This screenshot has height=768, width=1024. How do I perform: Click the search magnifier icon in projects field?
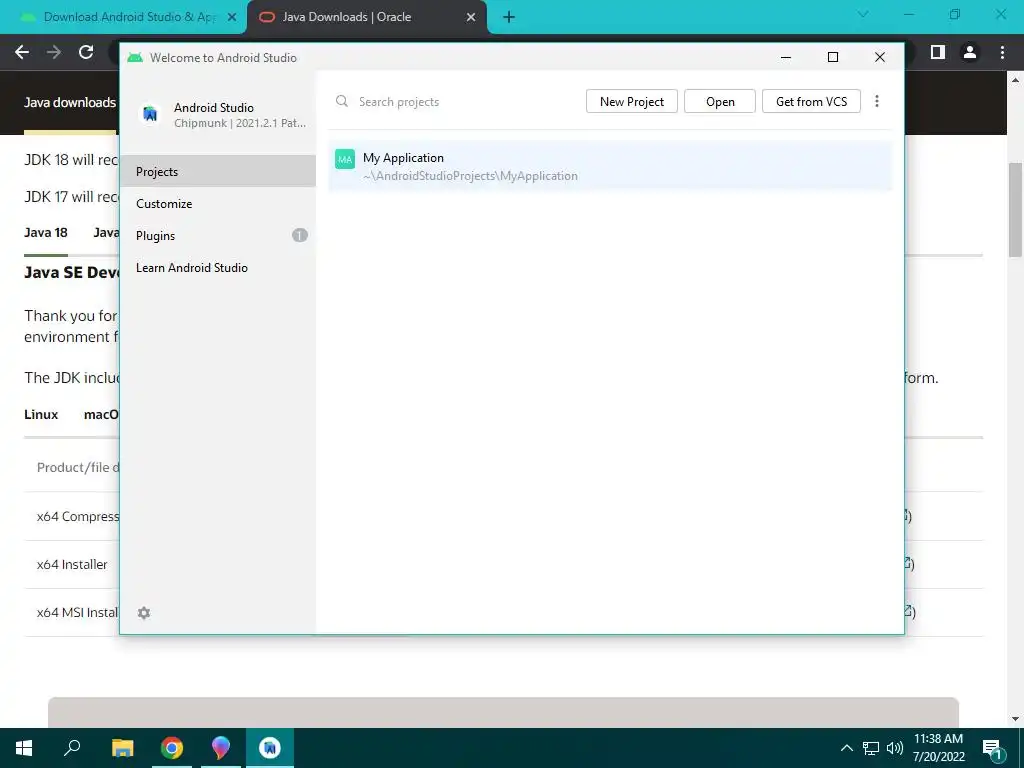point(342,101)
